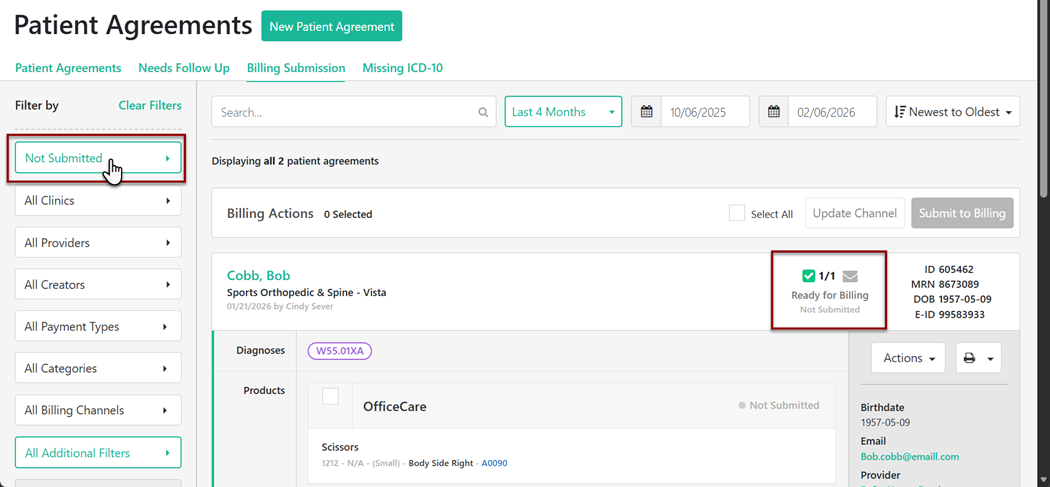
Task: Open the print options dropdown caret
Action: pyautogui.click(x=990, y=358)
